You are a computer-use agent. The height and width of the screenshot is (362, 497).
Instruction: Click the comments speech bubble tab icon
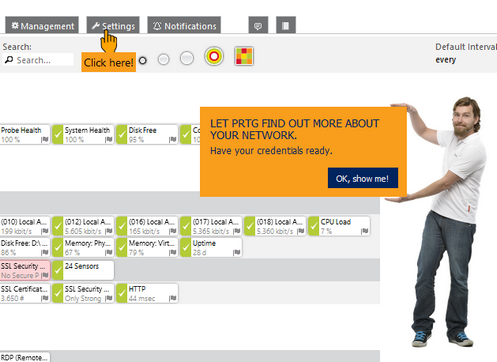point(258,25)
